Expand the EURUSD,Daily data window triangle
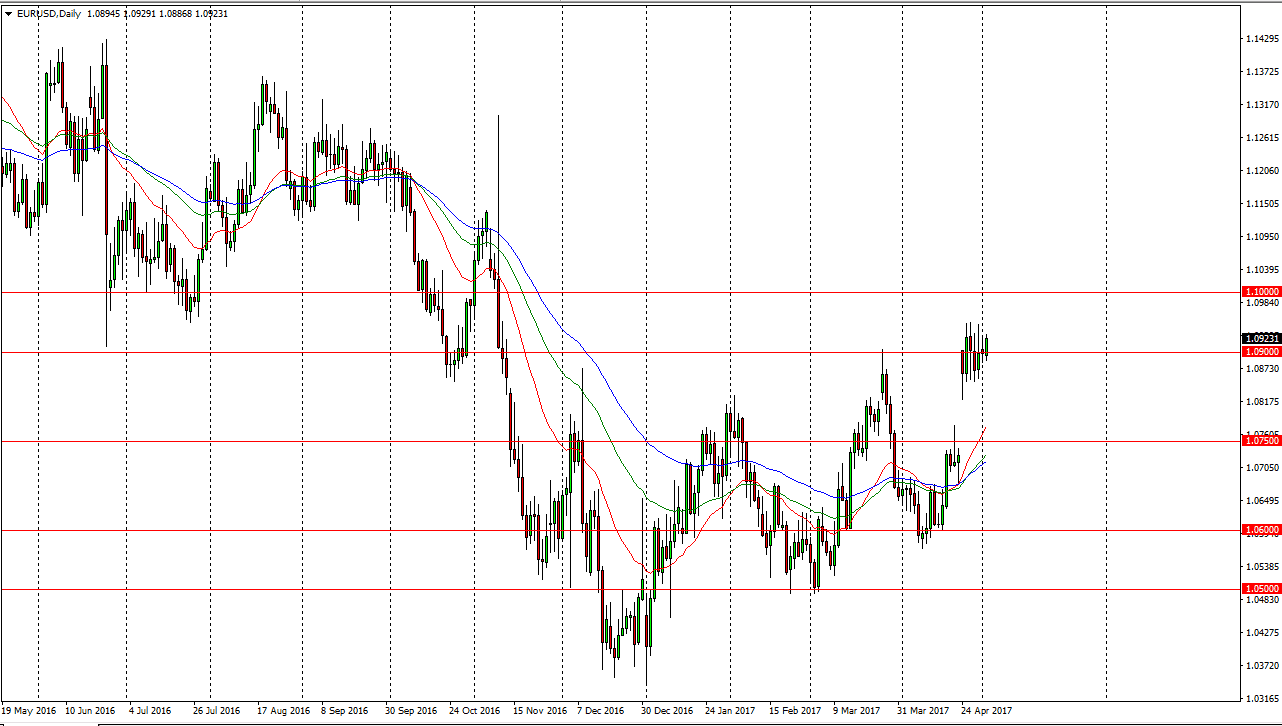The width and height of the screenshot is (1282, 726). 10,14
